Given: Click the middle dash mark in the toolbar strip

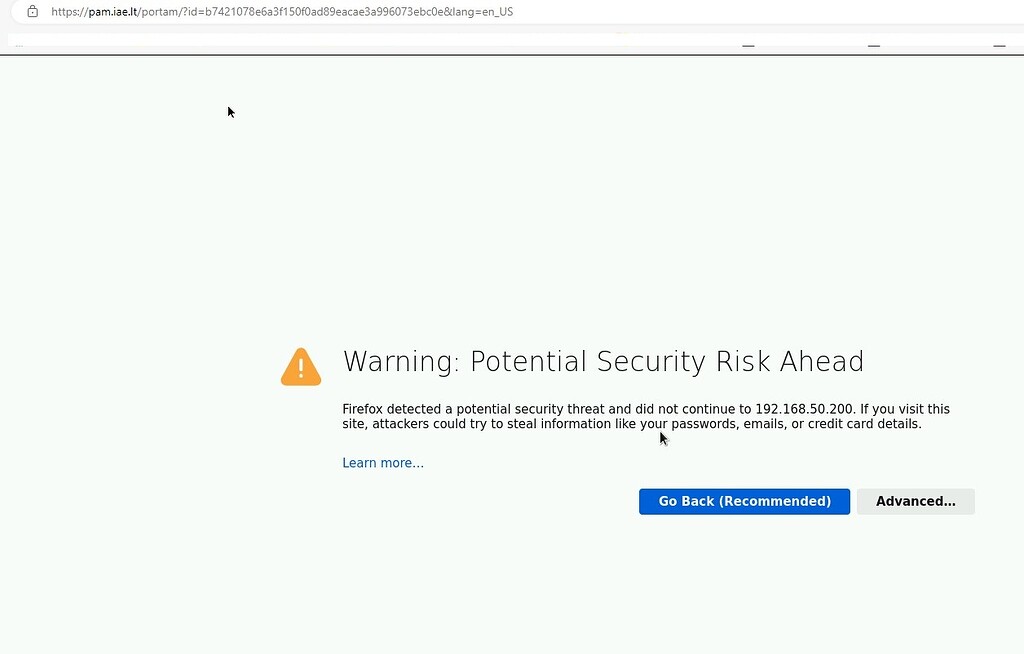Looking at the screenshot, I should click(874, 46).
